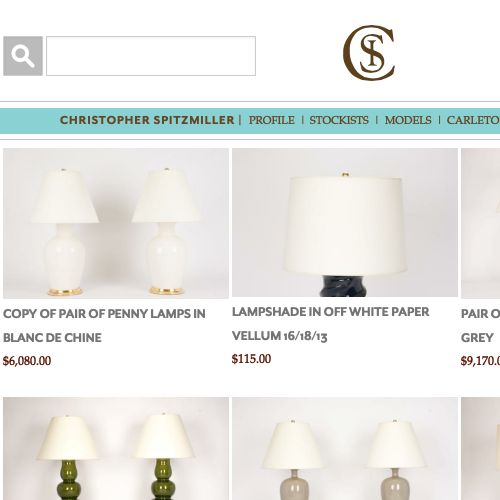Open the off white lampshade product image
The width and height of the screenshot is (500, 500).
pyautogui.click(x=345, y=222)
